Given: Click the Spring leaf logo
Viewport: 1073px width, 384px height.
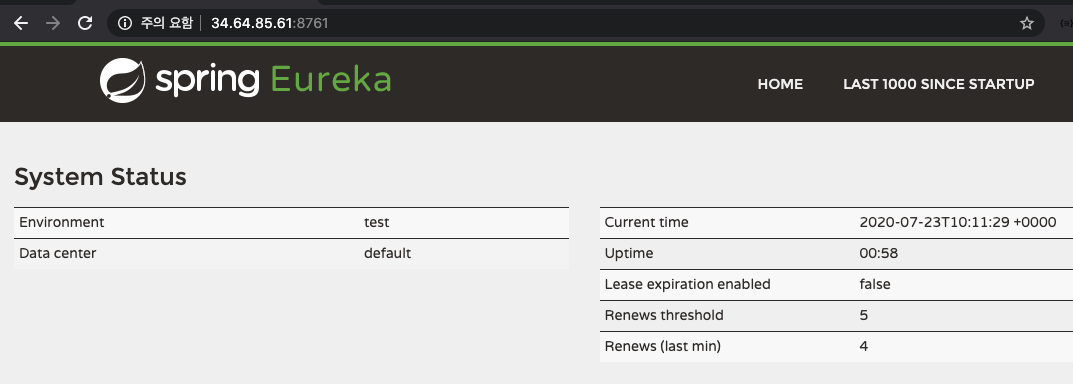Looking at the screenshot, I should 122,81.
